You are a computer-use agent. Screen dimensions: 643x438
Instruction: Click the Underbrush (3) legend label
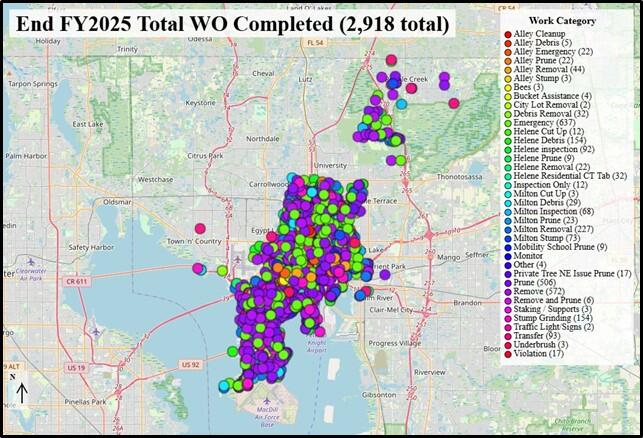pos(541,345)
